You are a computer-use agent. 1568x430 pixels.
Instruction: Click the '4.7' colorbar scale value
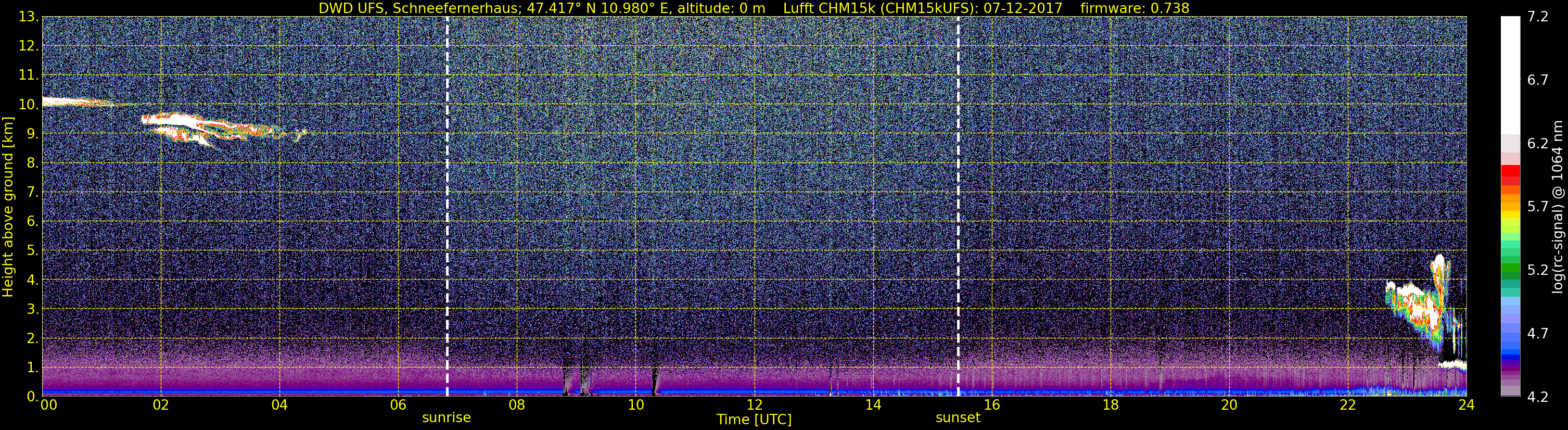1538,334
